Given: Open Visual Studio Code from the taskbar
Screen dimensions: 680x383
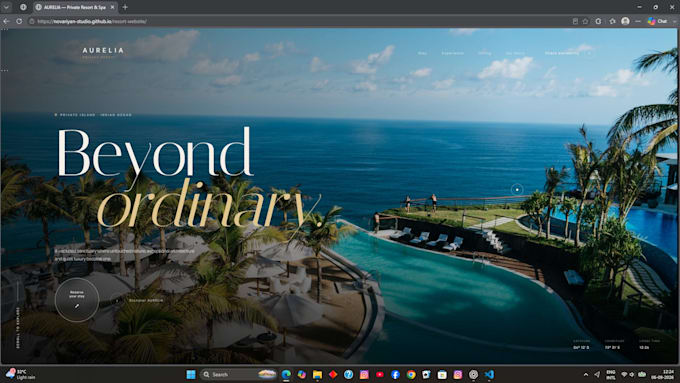Looking at the screenshot, I should 489,374.
